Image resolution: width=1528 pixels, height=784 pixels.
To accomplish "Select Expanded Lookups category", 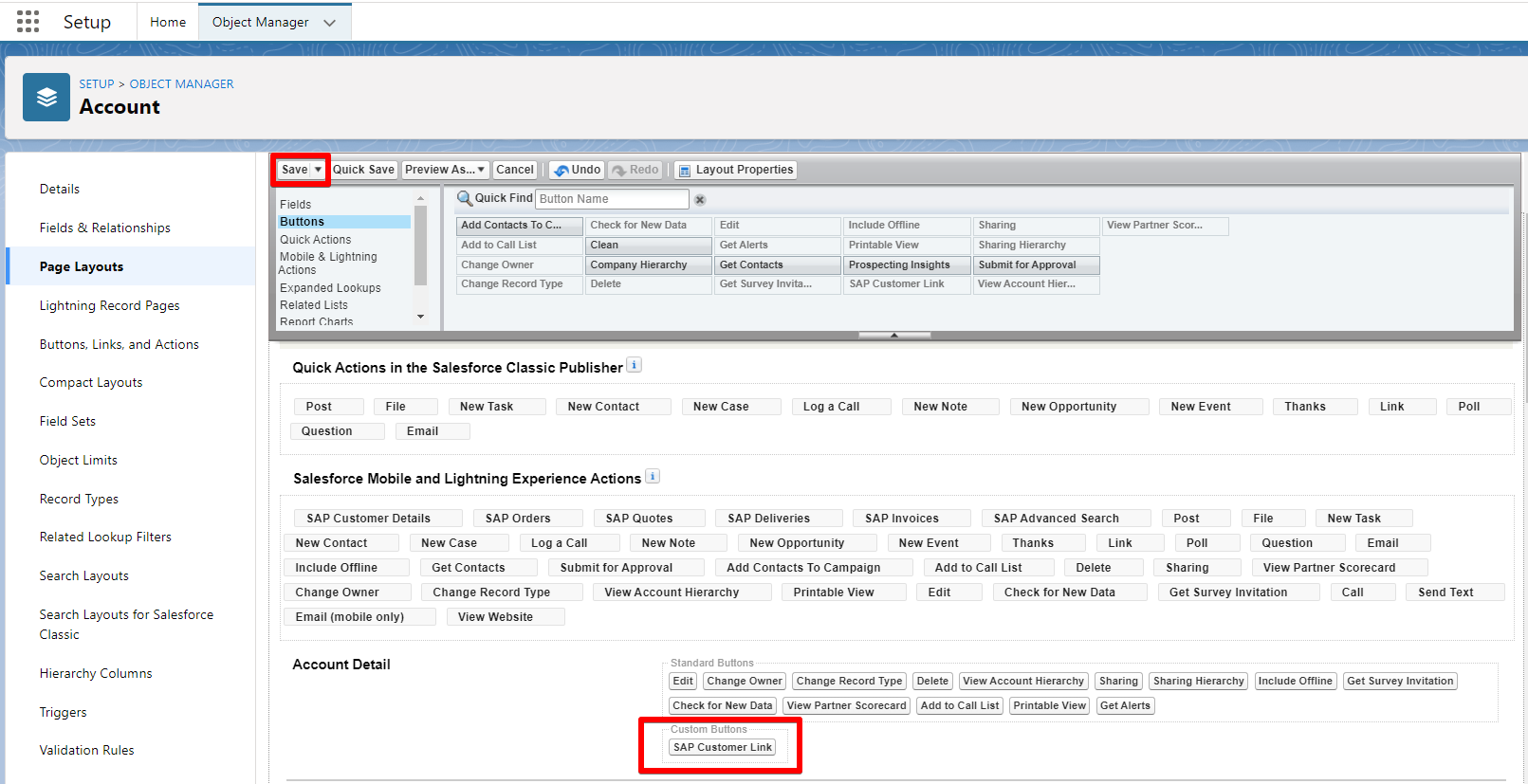I will pyautogui.click(x=330, y=288).
